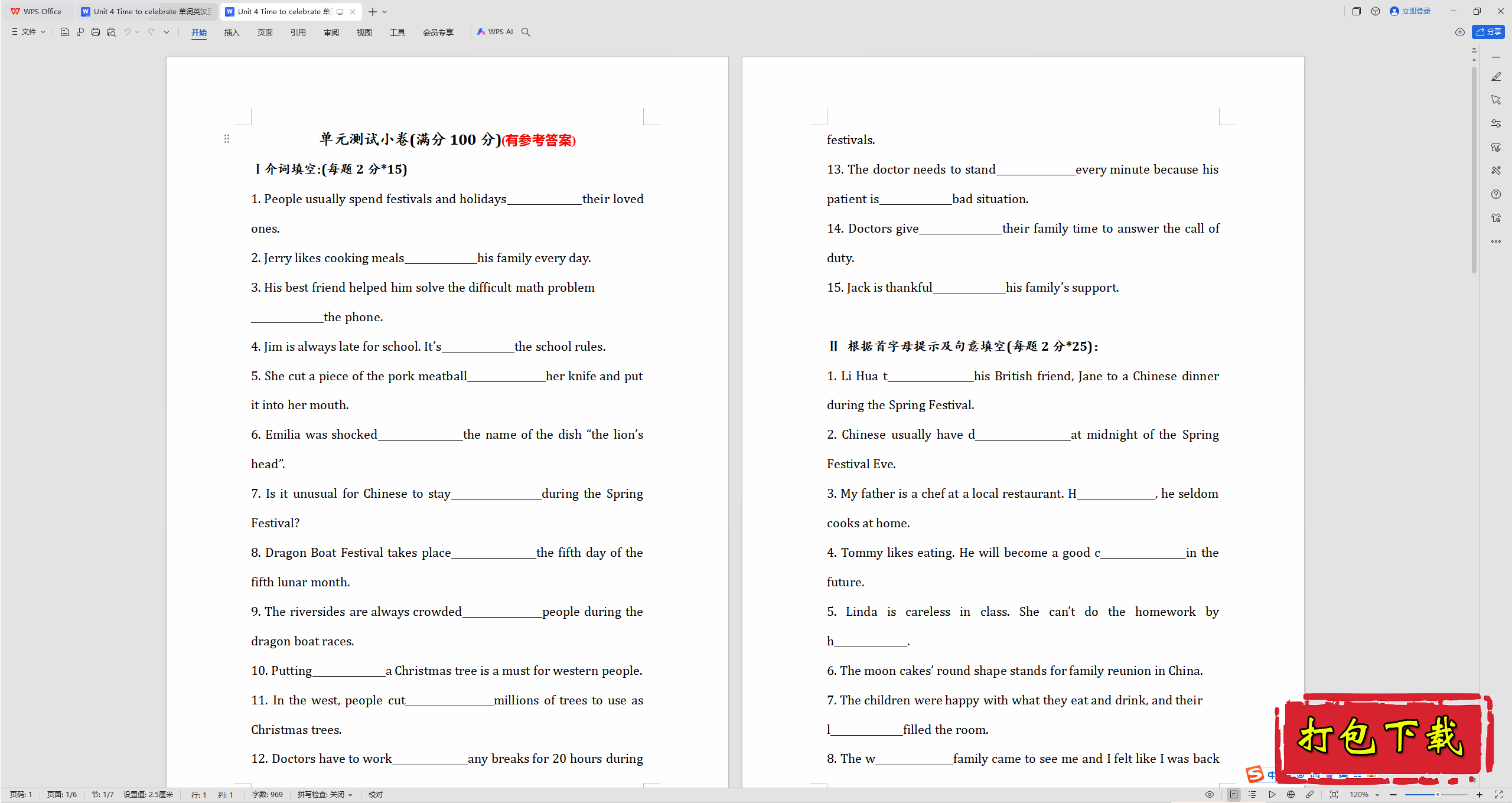This screenshot has width=1512, height=803.
Task: Switch to outline view in status bar
Action: [x=1252, y=795]
